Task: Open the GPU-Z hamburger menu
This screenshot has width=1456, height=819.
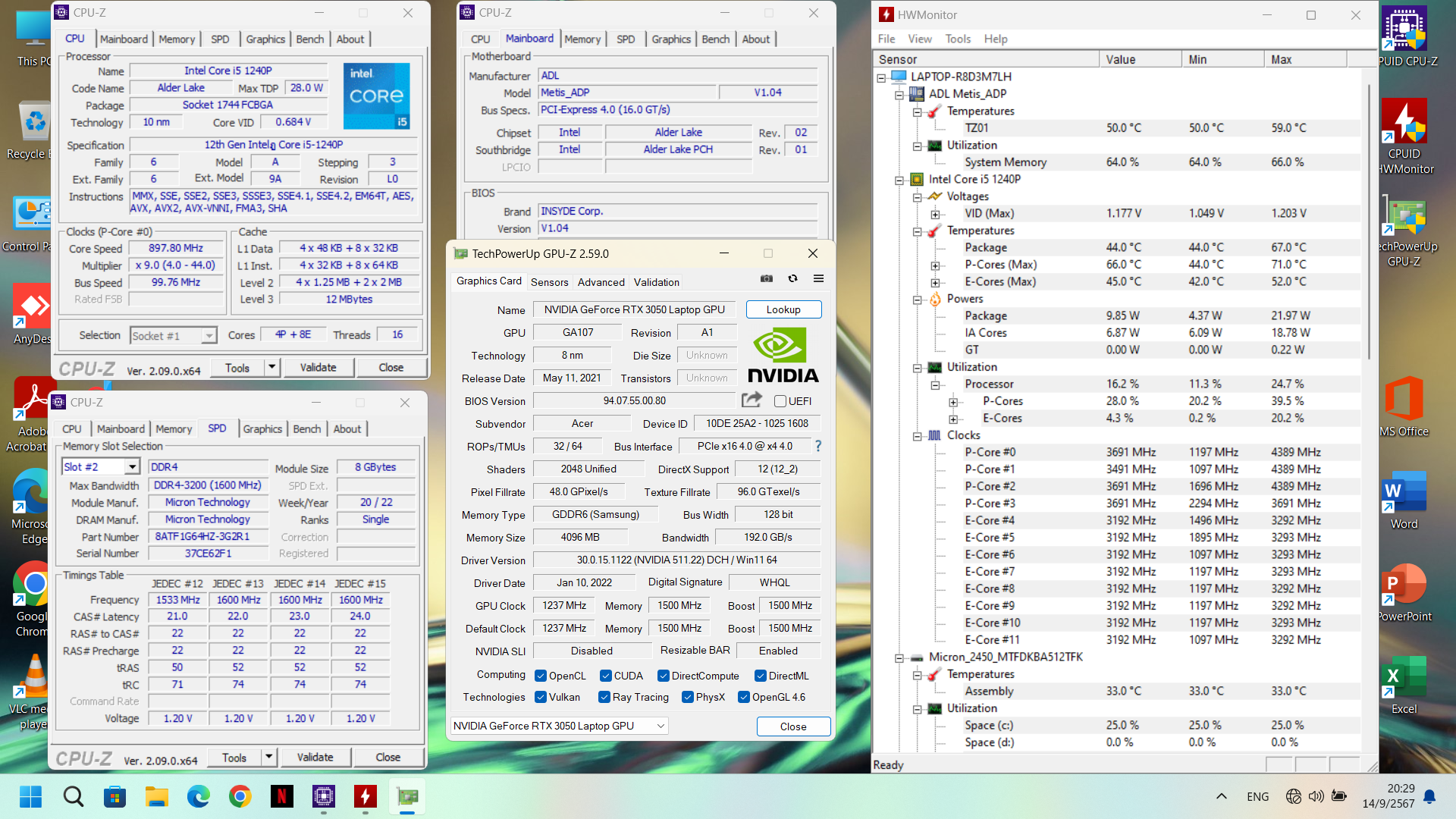Action: 818,279
